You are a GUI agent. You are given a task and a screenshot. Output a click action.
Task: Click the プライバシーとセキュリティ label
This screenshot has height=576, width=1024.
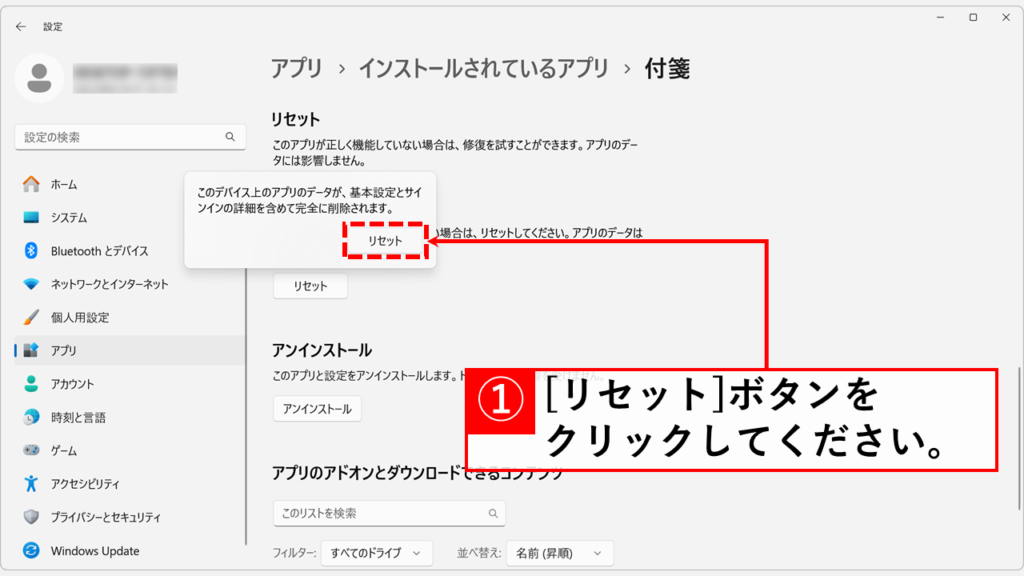pyautogui.click(x=106, y=517)
